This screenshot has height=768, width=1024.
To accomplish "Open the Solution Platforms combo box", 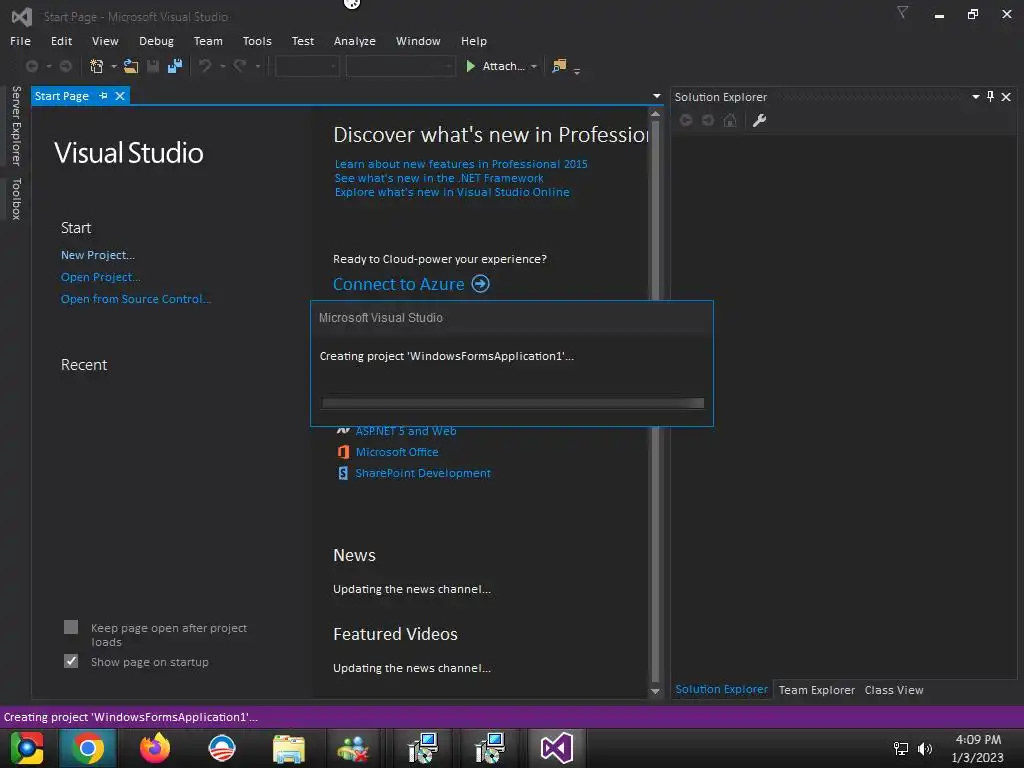I will click(x=400, y=66).
